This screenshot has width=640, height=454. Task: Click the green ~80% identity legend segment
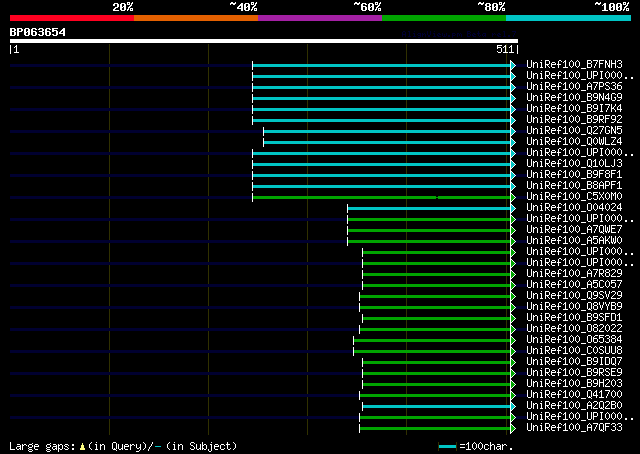point(444,18)
